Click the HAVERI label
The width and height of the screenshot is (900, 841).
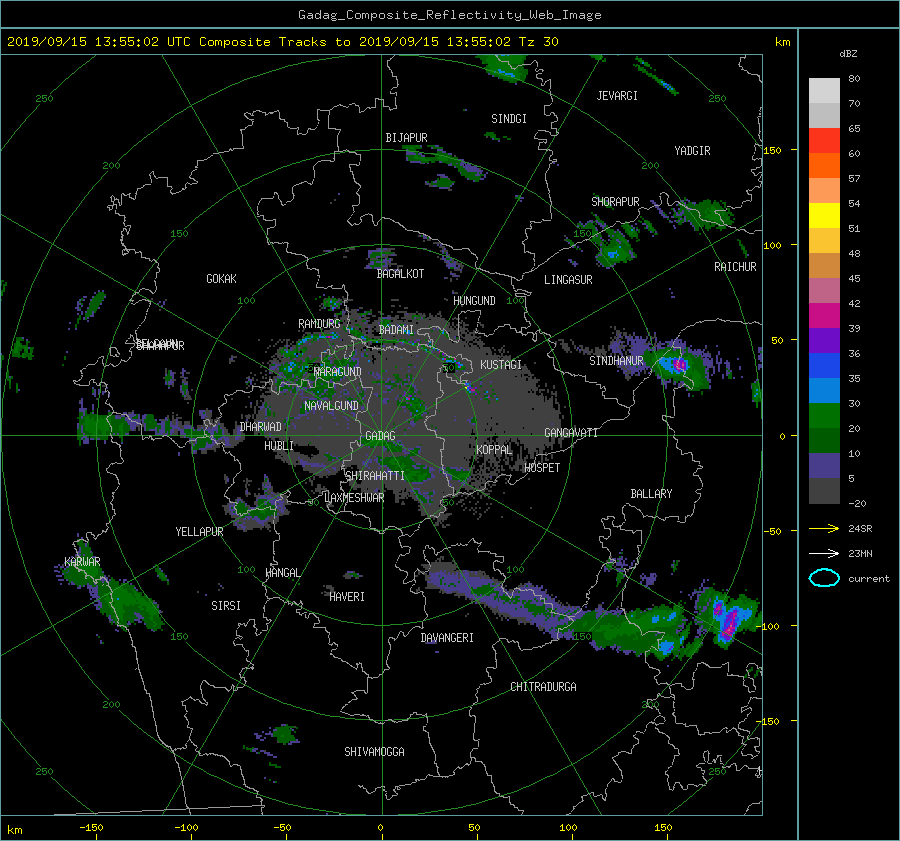347,597
